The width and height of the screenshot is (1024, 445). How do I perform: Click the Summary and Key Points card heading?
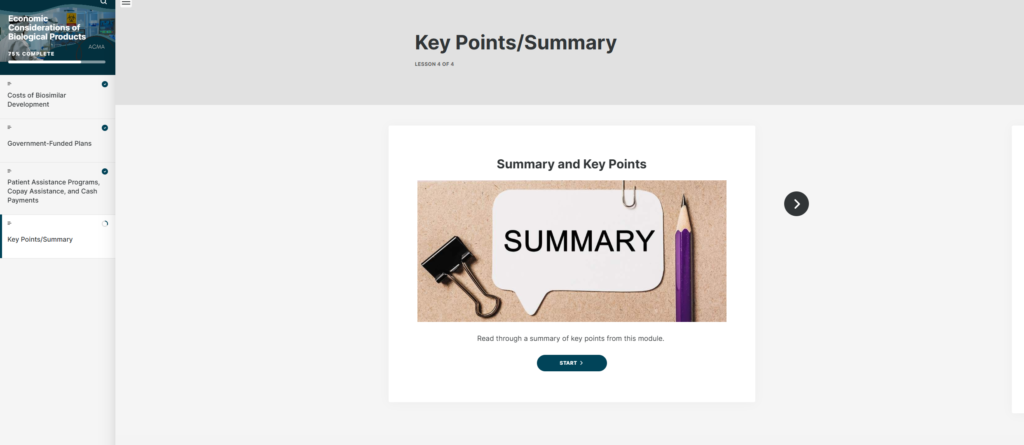571,163
